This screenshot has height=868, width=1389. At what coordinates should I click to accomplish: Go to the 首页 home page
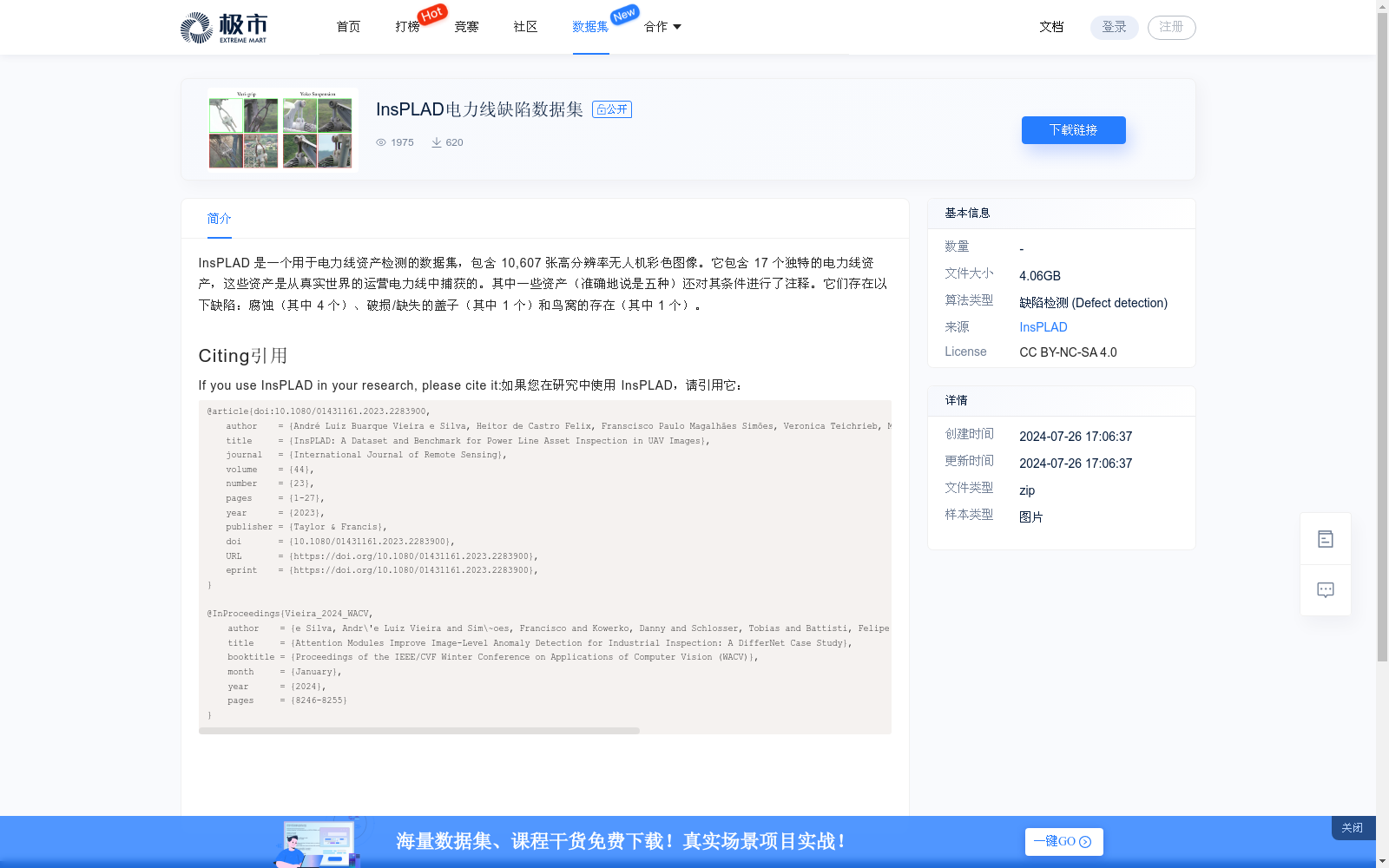click(348, 27)
